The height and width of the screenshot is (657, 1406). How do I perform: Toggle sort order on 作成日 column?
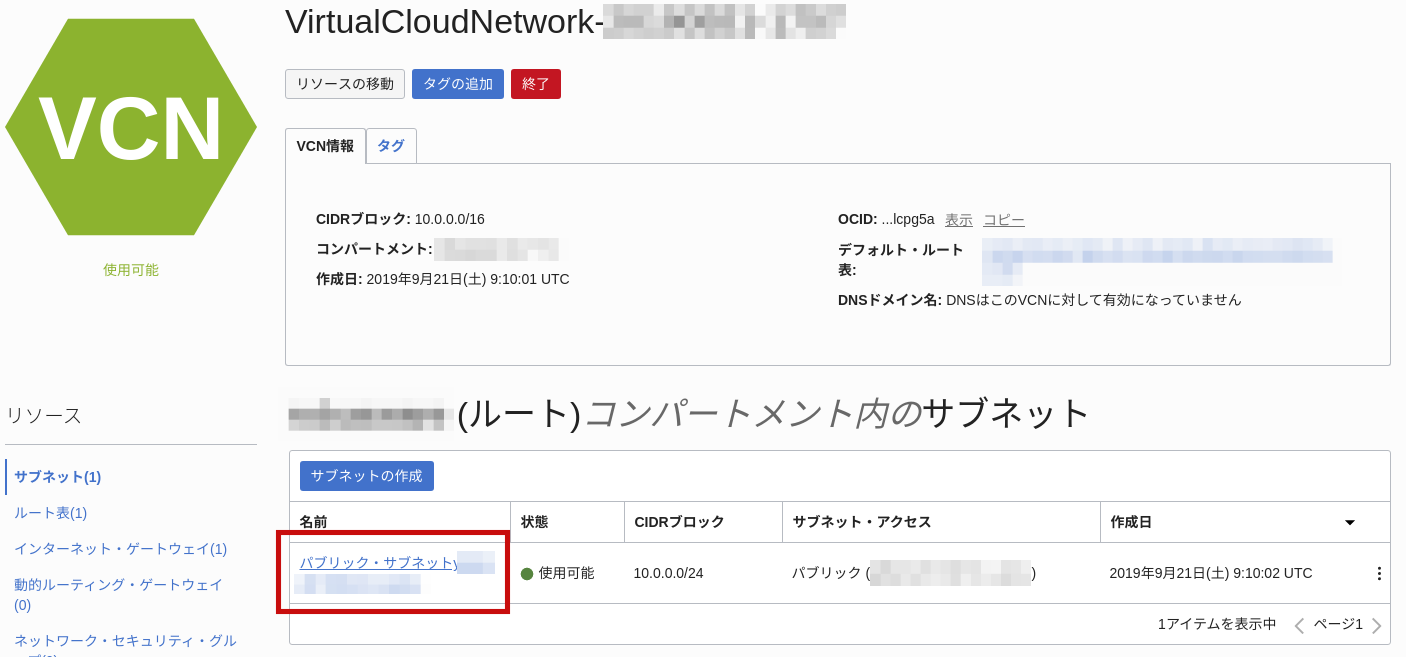tap(1348, 521)
